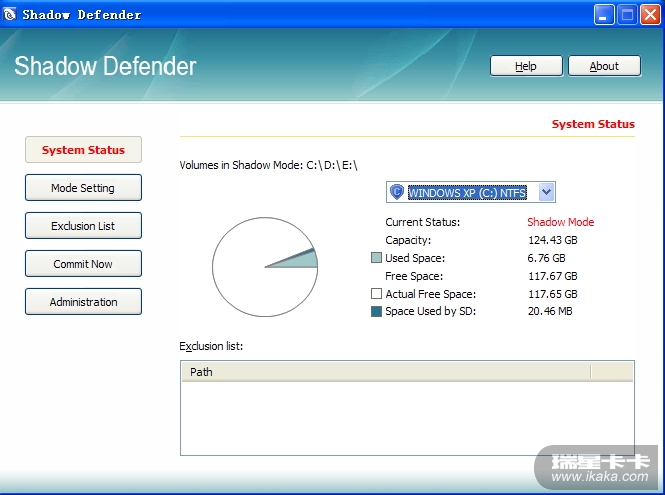This screenshot has width=665, height=495.
Task: Click the Actual Free Space color swatch
Action: click(376, 294)
